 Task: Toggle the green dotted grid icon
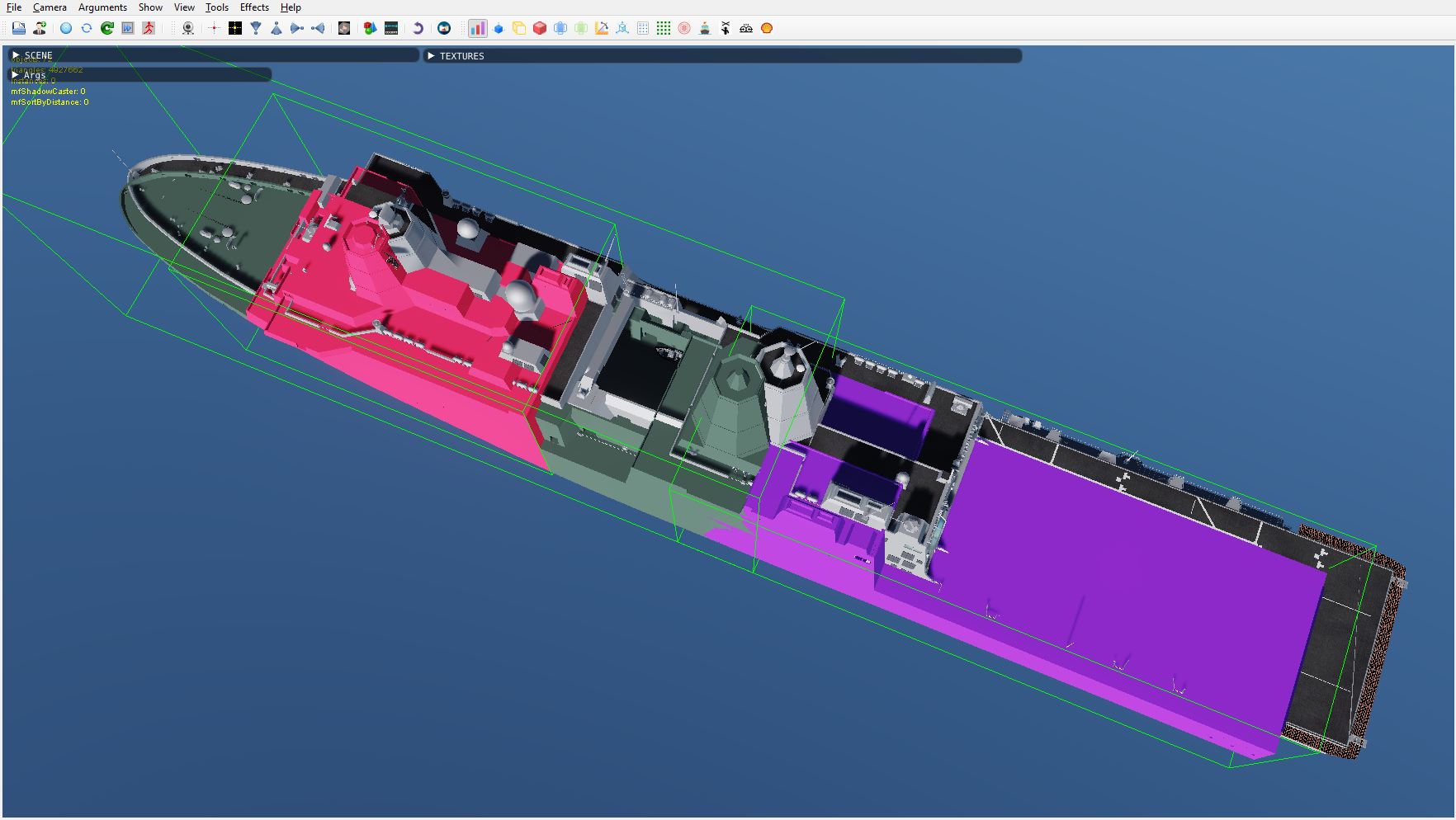pyautogui.click(x=664, y=28)
